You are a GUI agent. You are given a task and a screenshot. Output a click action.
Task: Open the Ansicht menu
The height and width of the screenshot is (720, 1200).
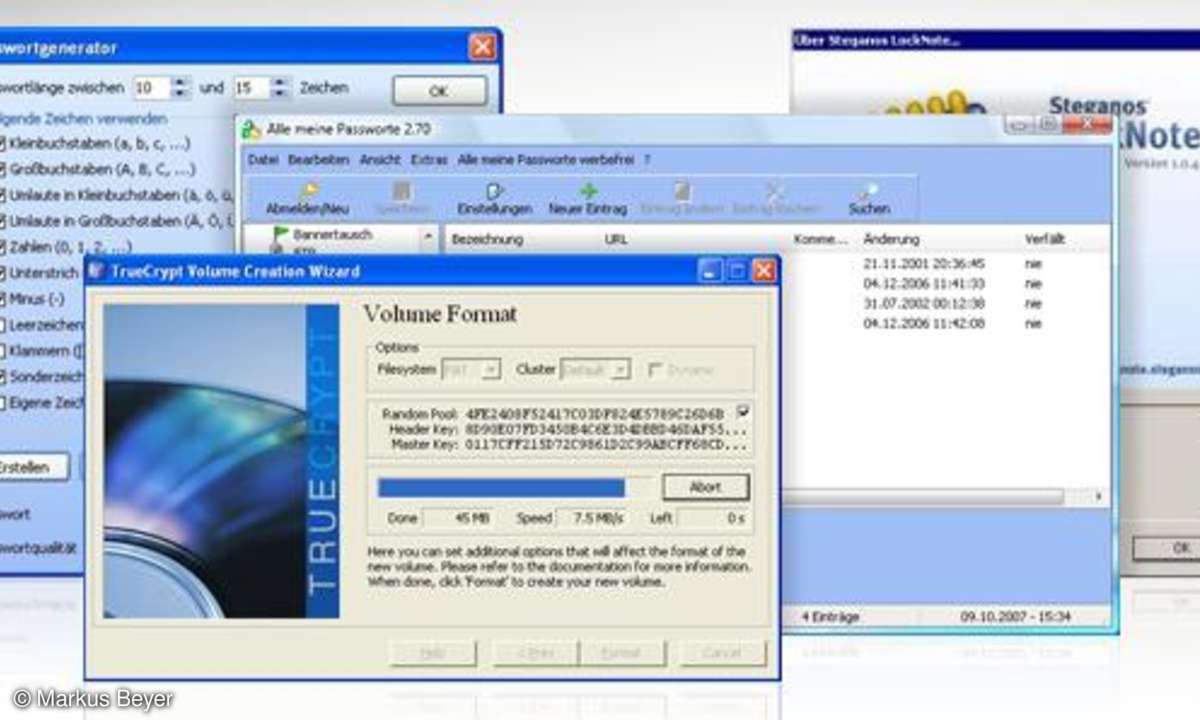[380, 159]
